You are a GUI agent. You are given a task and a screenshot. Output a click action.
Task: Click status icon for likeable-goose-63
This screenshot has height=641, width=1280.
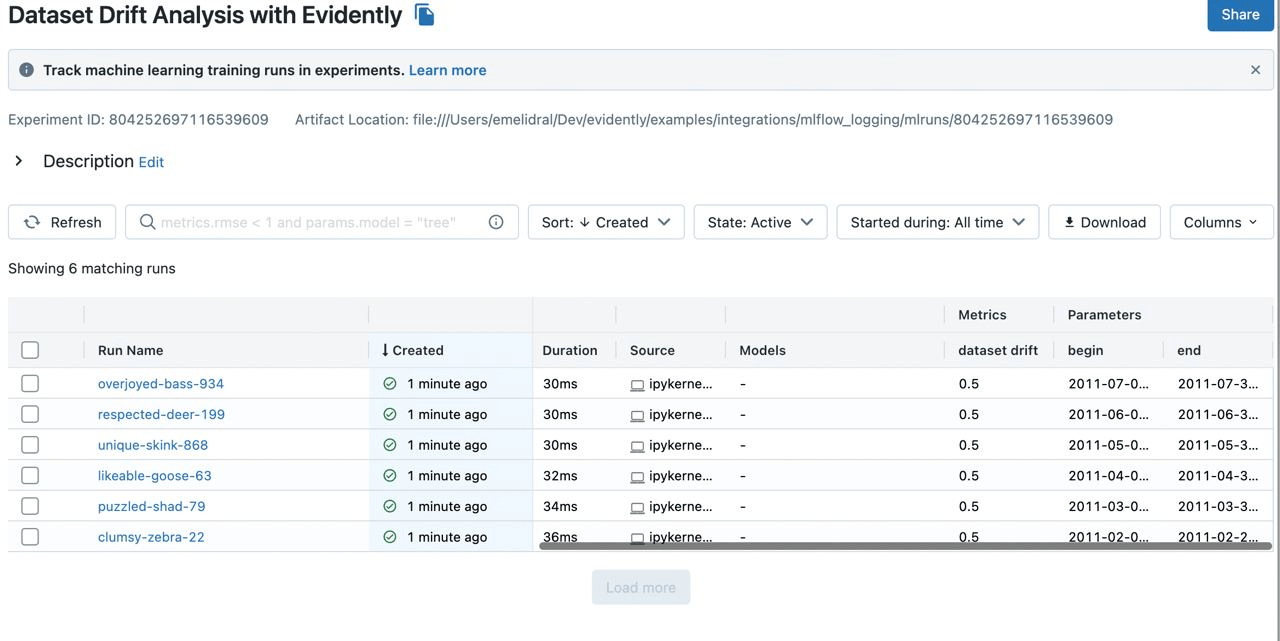pyautogui.click(x=390, y=476)
